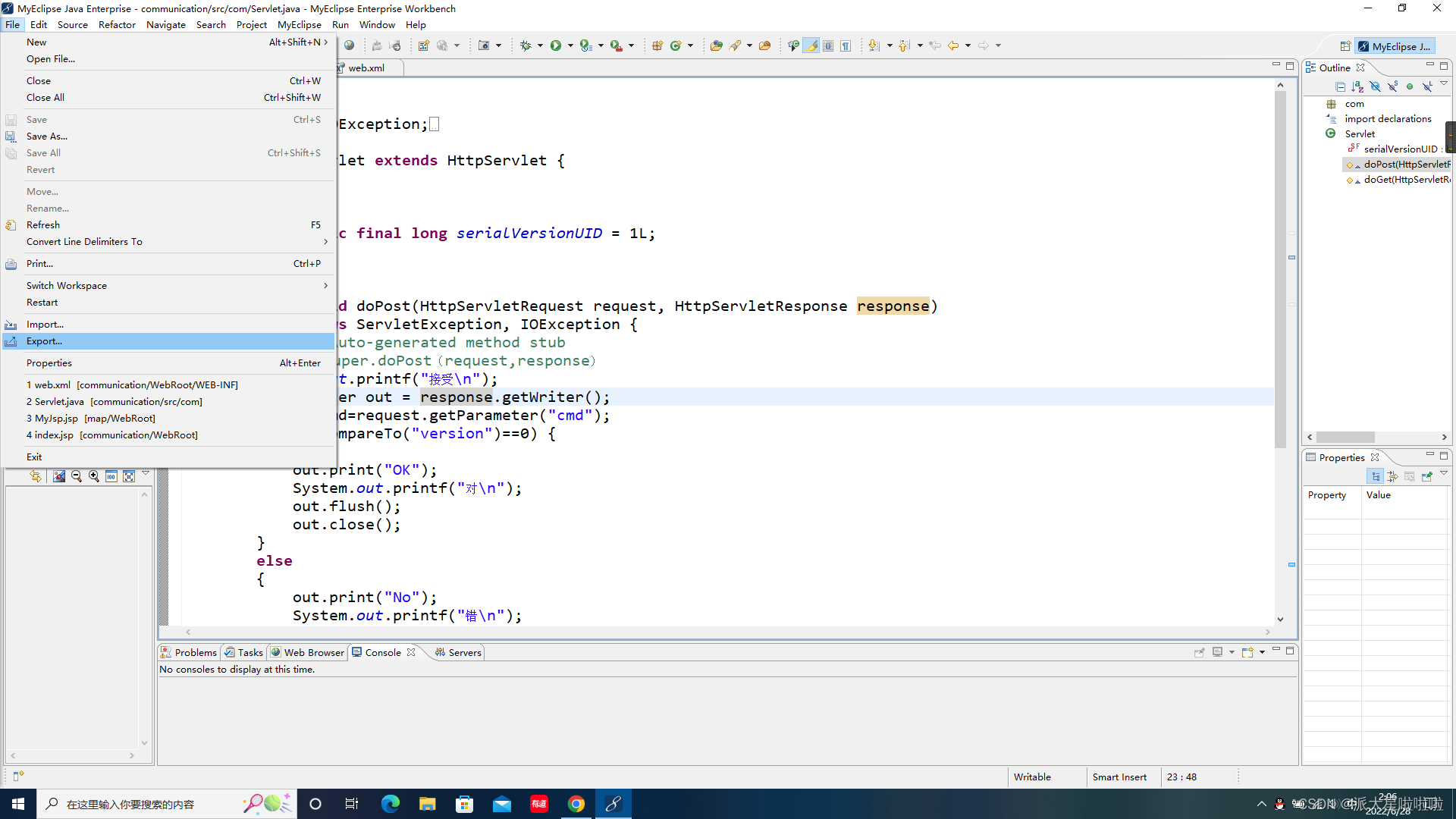Click the MyEclipse Java perspective button
Image resolution: width=1456 pixels, height=819 pixels.
pyautogui.click(x=1395, y=46)
